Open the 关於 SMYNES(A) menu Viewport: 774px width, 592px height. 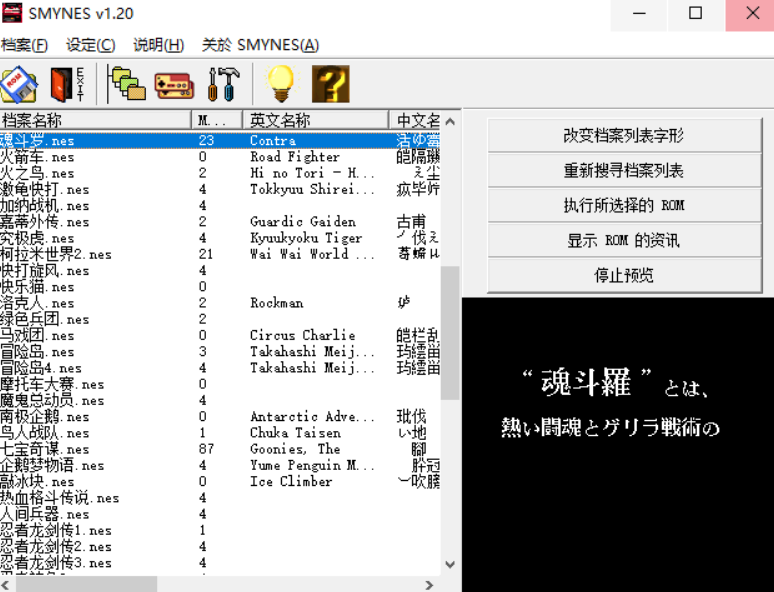tap(260, 45)
